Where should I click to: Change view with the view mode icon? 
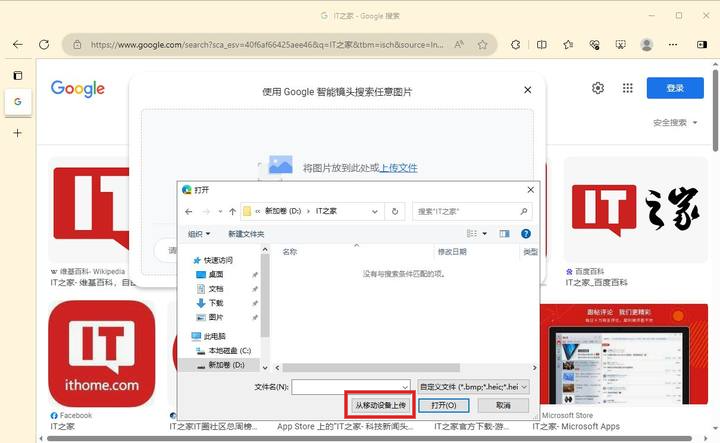tap(472, 234)
